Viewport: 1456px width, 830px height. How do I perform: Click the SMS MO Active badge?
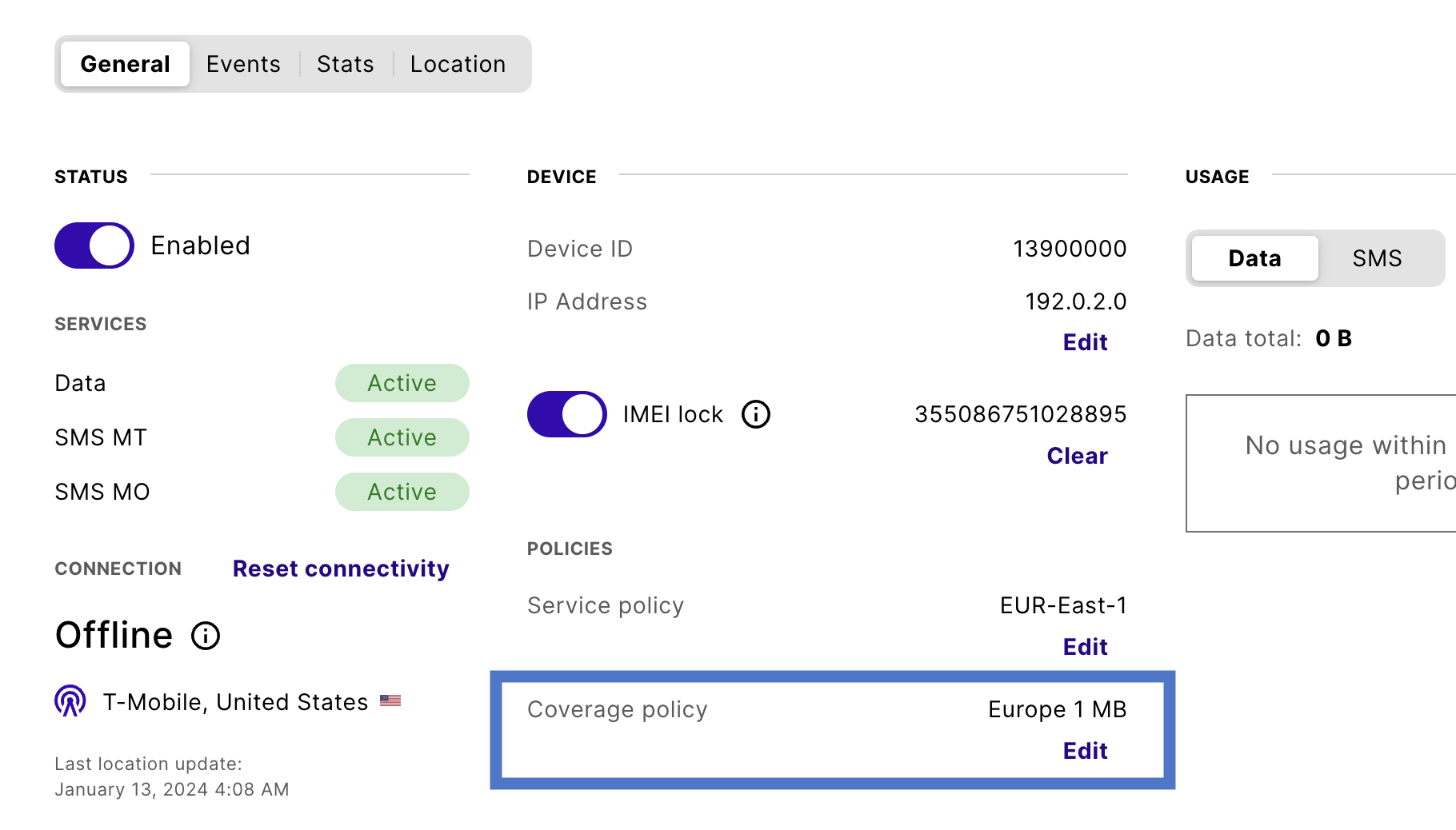[x=402, y=492]
